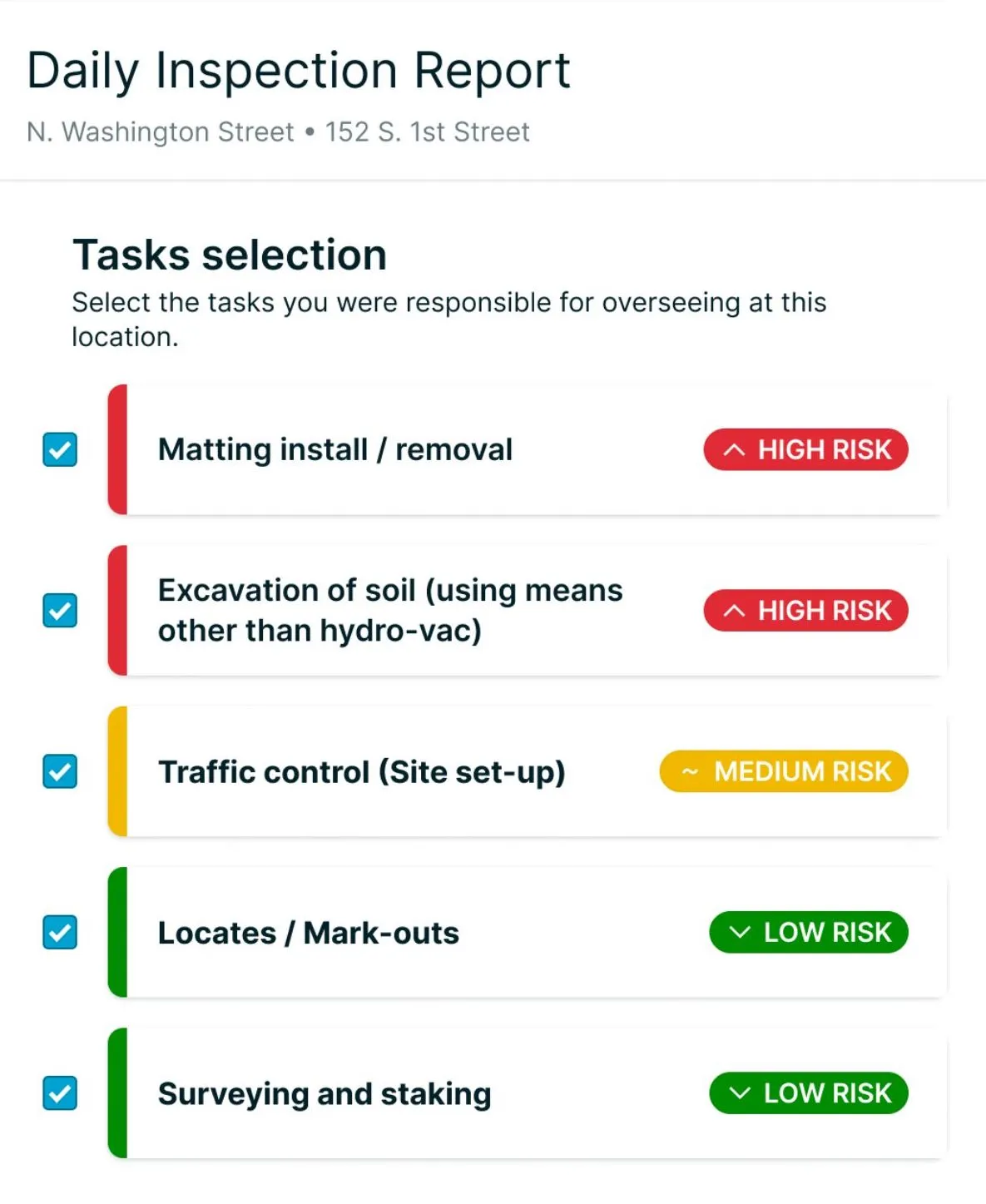Click the Daily Inspection Report title

coord(299,71)
